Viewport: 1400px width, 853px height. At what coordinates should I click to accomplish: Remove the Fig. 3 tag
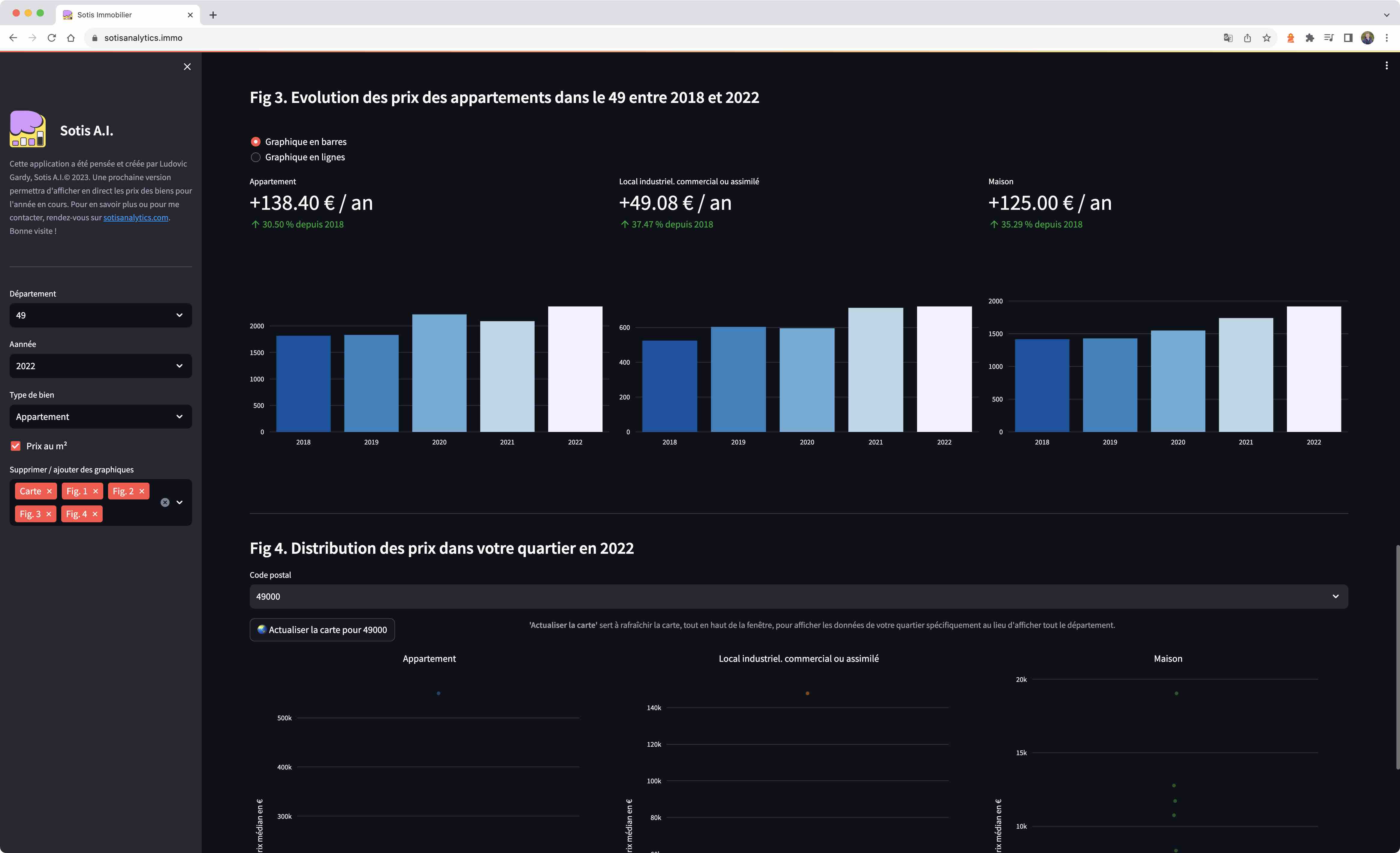pyautogui.click(x=49, y=514)
